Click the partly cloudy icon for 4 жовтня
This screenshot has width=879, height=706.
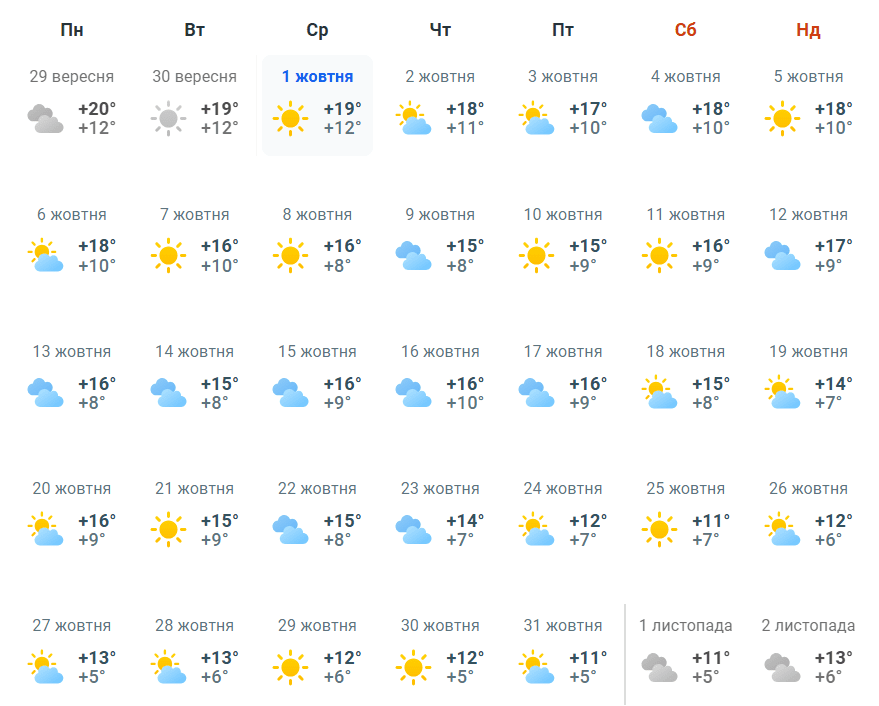(659, 119)
